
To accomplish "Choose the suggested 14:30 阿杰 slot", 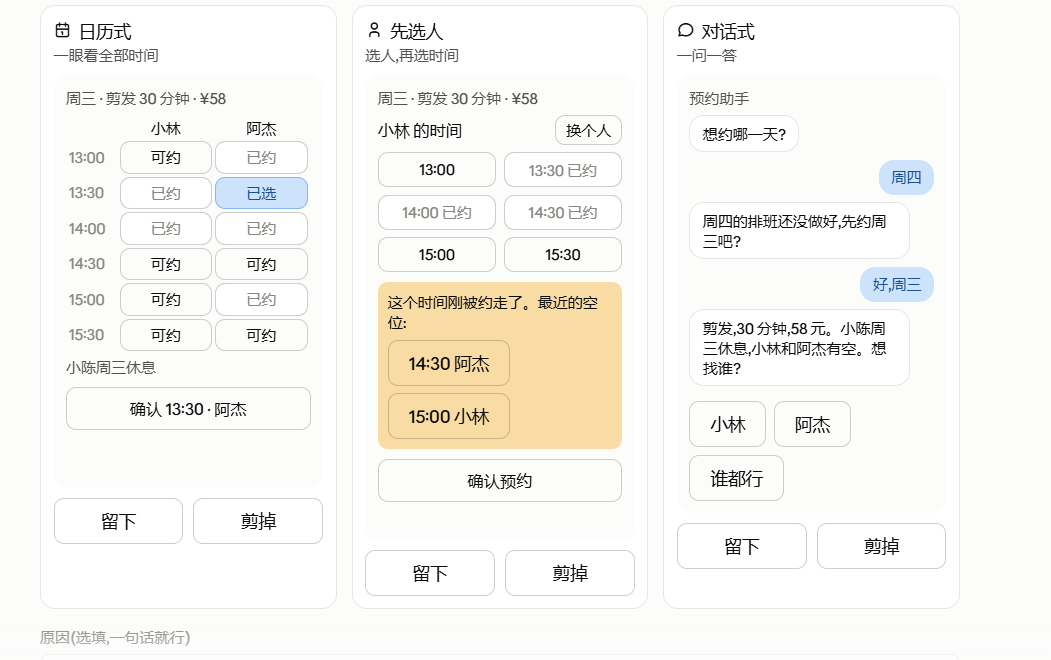I will click(x=449, y=363).
